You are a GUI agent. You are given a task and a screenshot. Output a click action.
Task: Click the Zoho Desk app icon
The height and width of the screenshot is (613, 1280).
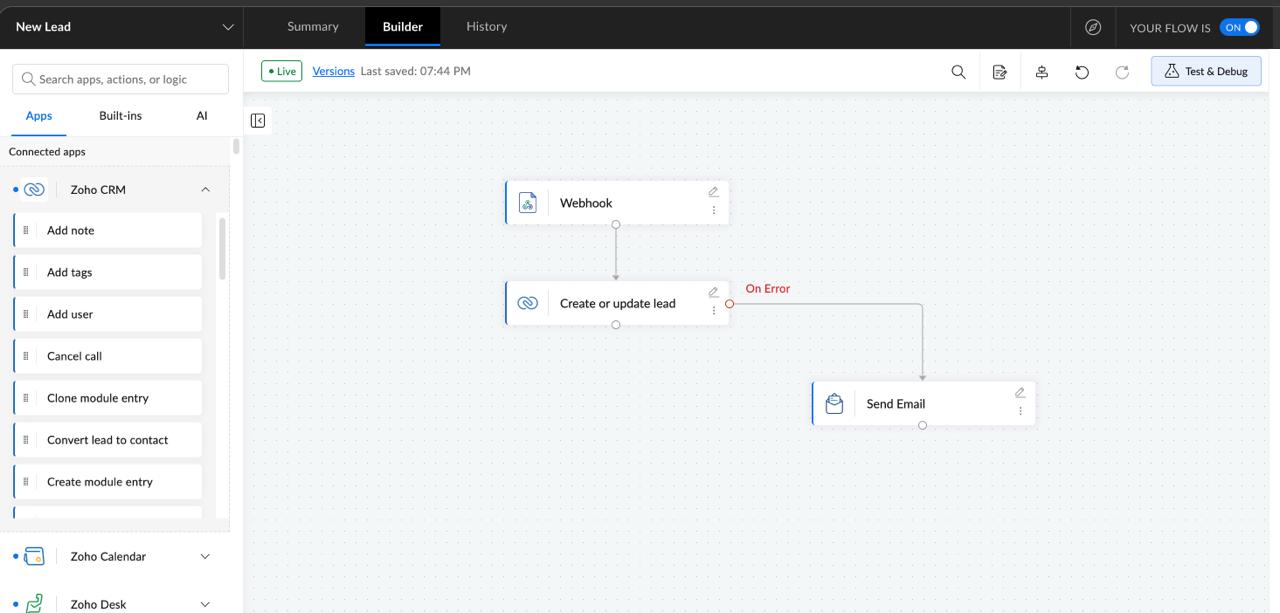point(34,603)
